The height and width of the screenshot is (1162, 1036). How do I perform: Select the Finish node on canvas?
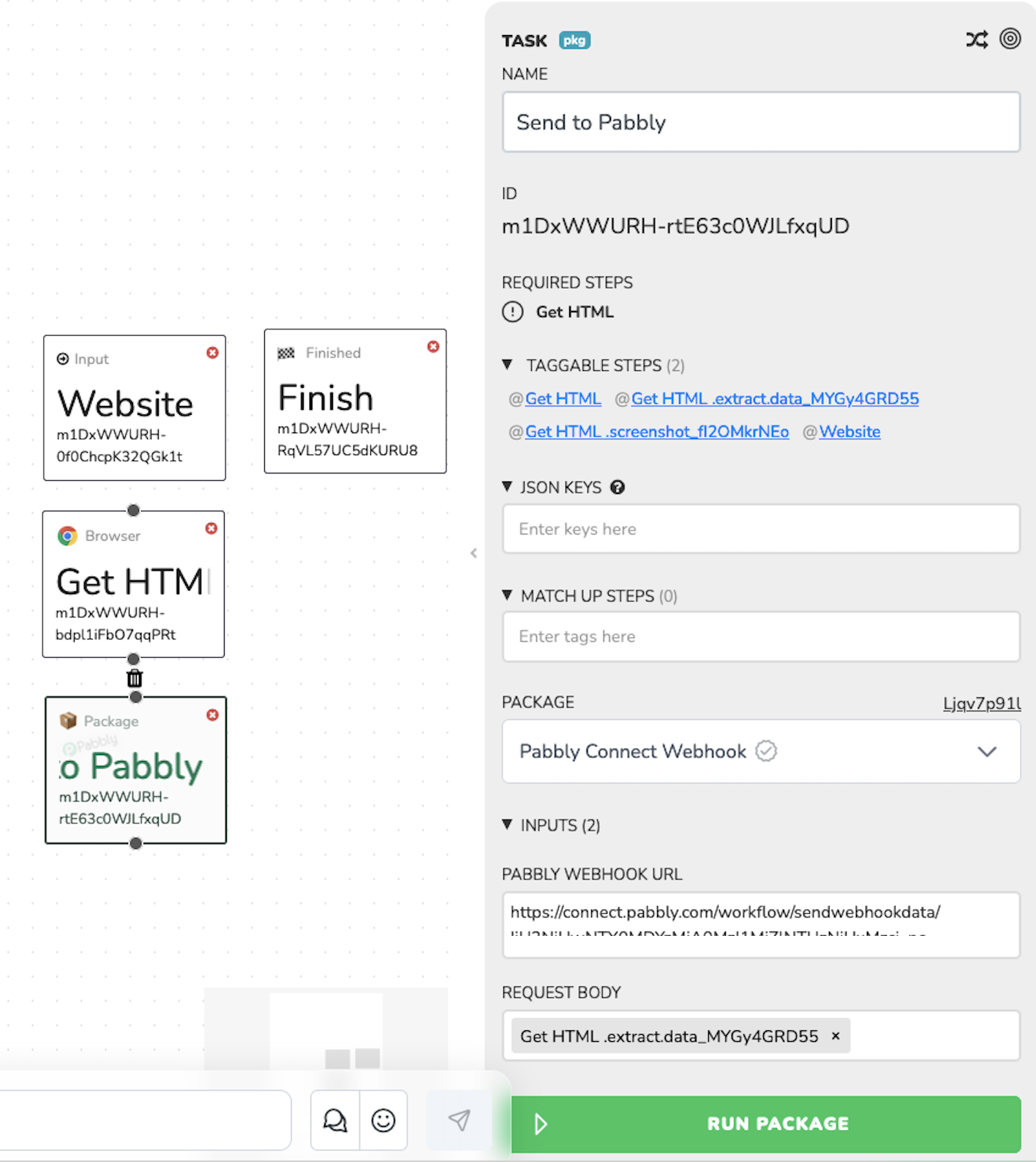356,401
